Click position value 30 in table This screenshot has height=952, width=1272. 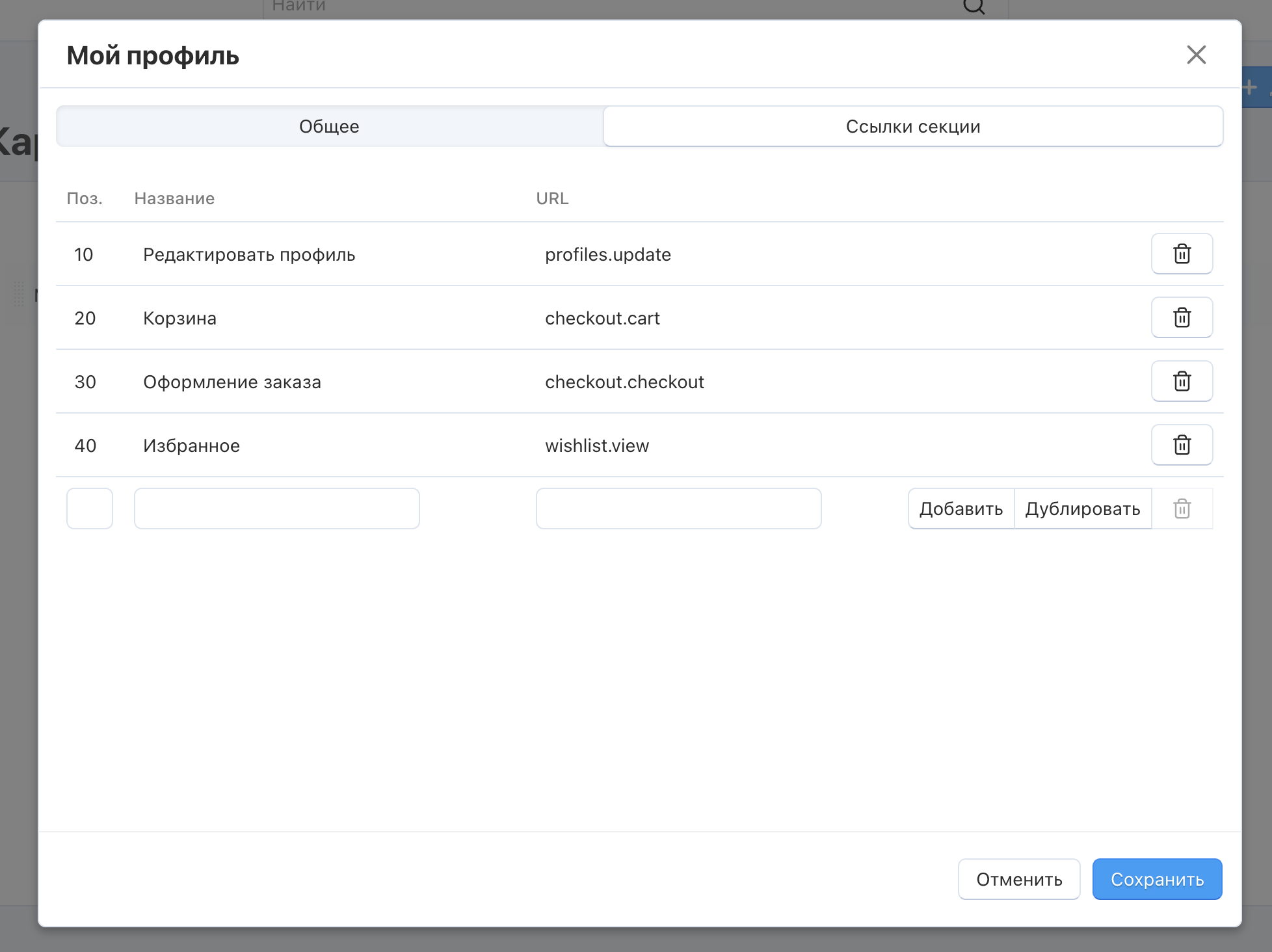85,382
